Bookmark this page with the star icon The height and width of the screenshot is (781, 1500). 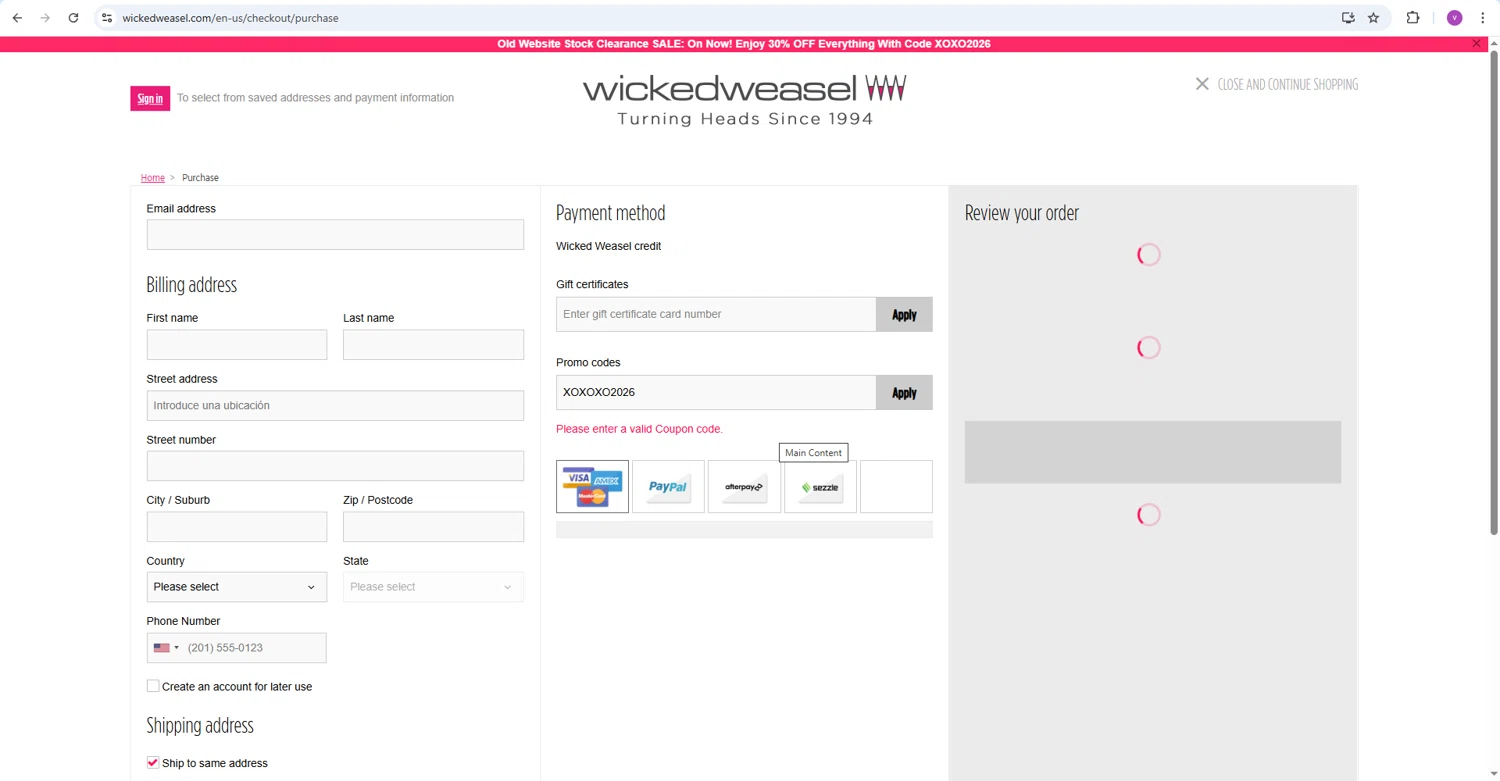coord(1373,18)
